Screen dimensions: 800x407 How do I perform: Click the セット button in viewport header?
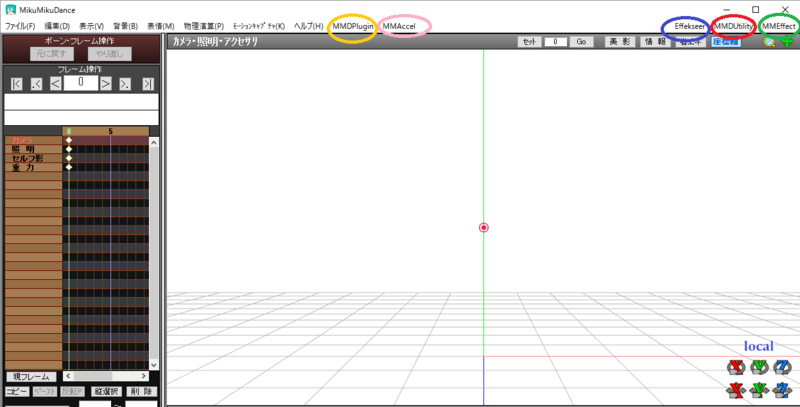(x=529, y=42)
